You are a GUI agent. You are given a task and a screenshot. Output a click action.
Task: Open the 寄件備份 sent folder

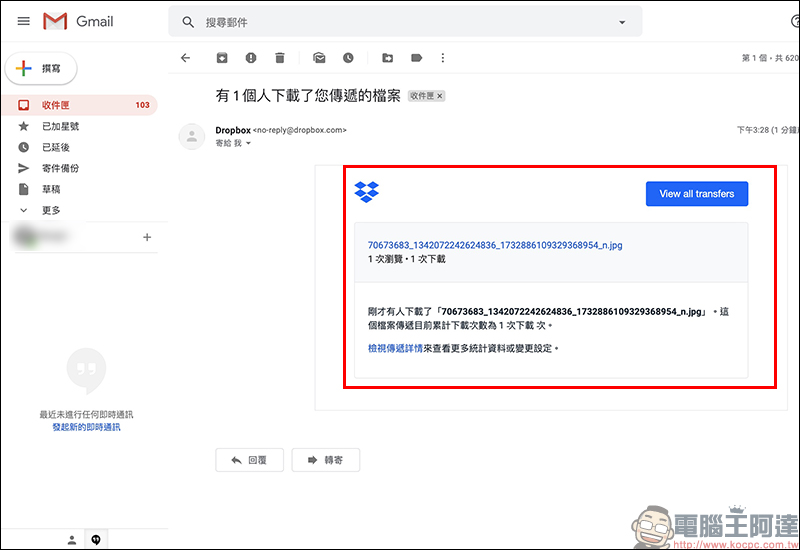click(x=60, y=168)
